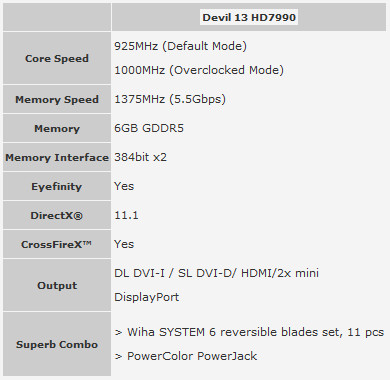Click the Superb Combo row label

point(57,344)
